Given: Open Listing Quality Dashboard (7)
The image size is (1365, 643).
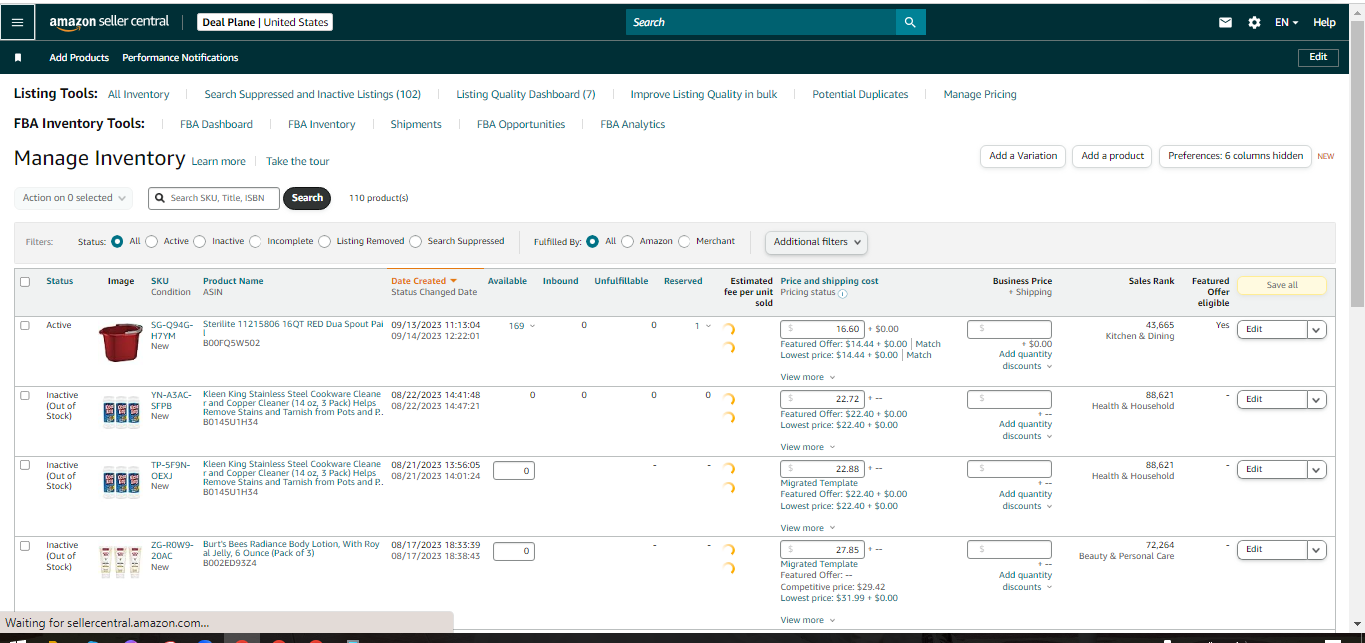Looking at the screenshot, I should click(526, 94).
